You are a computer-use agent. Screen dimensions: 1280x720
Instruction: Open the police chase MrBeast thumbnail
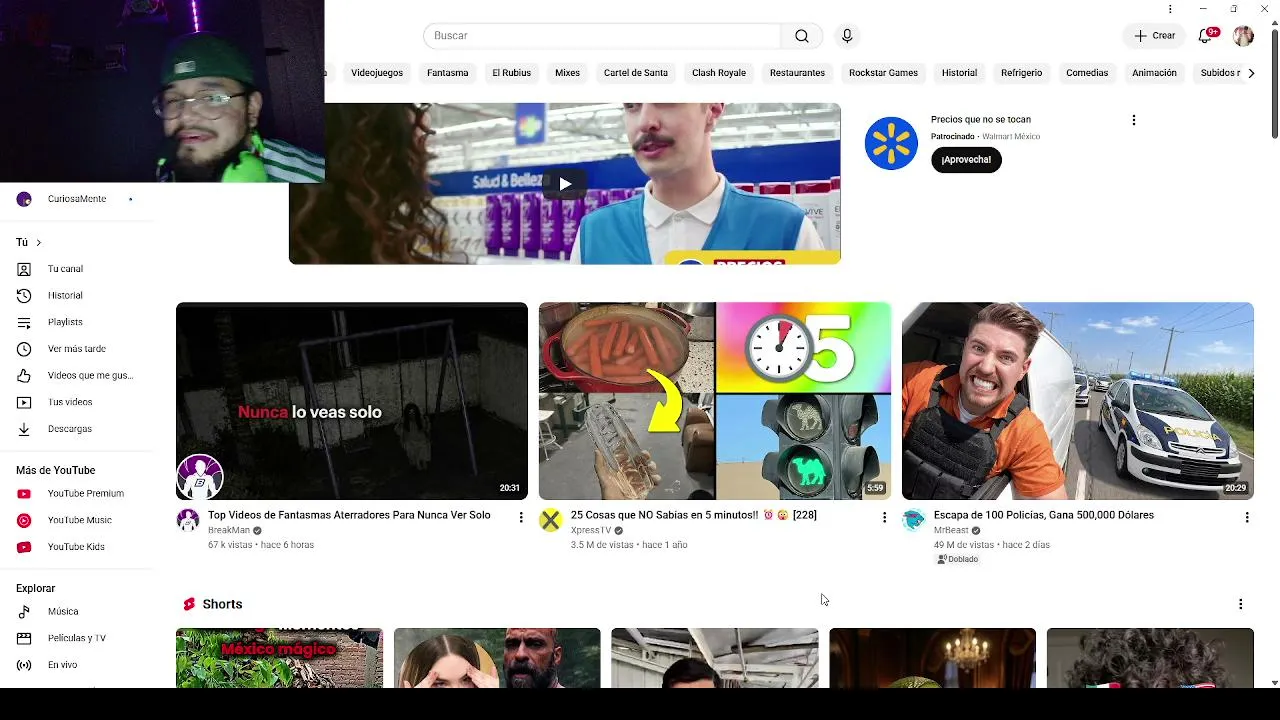click(x=1078, y=401)
